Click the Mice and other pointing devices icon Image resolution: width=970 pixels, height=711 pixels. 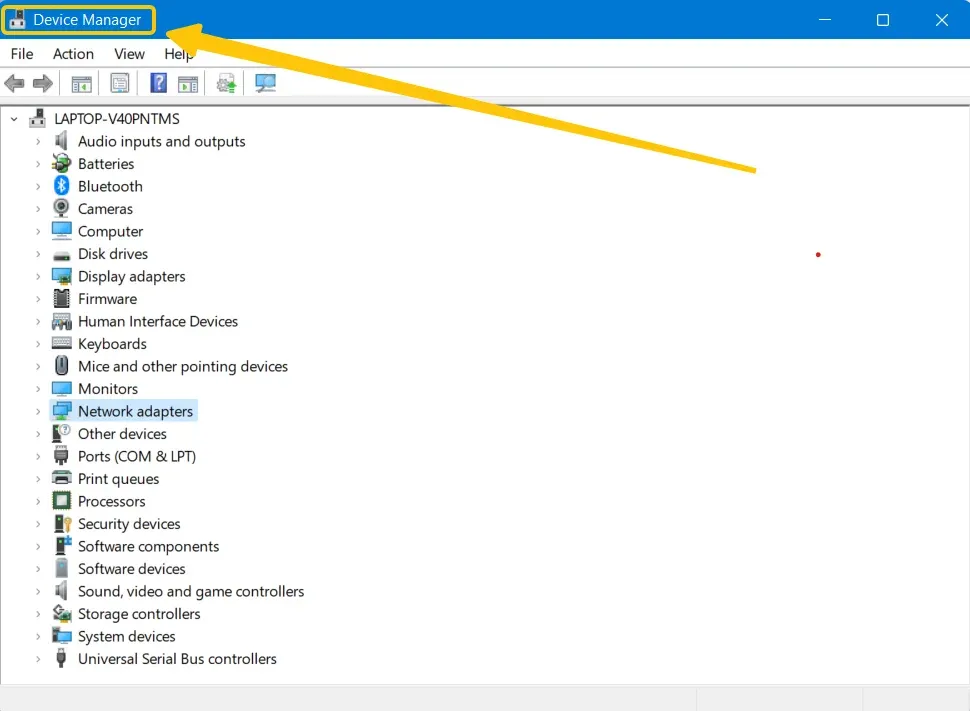point(61,366)
